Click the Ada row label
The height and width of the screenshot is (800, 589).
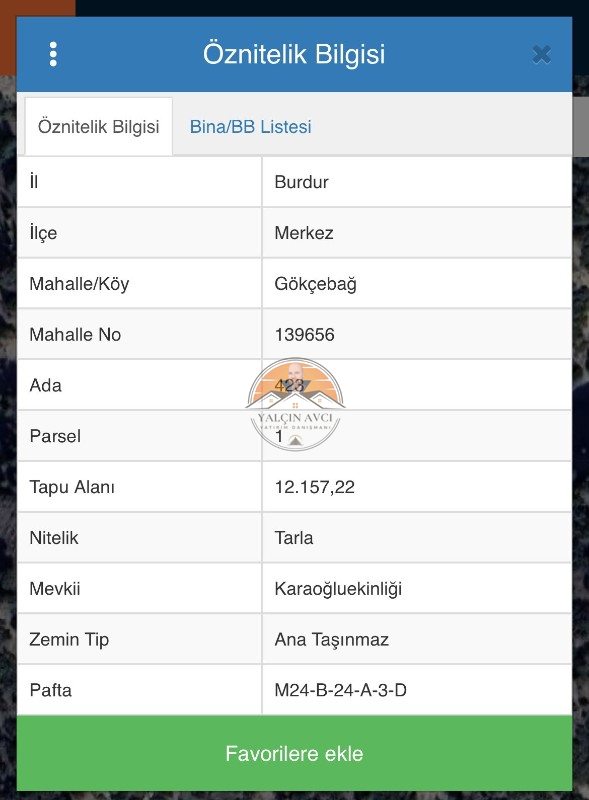45,385
